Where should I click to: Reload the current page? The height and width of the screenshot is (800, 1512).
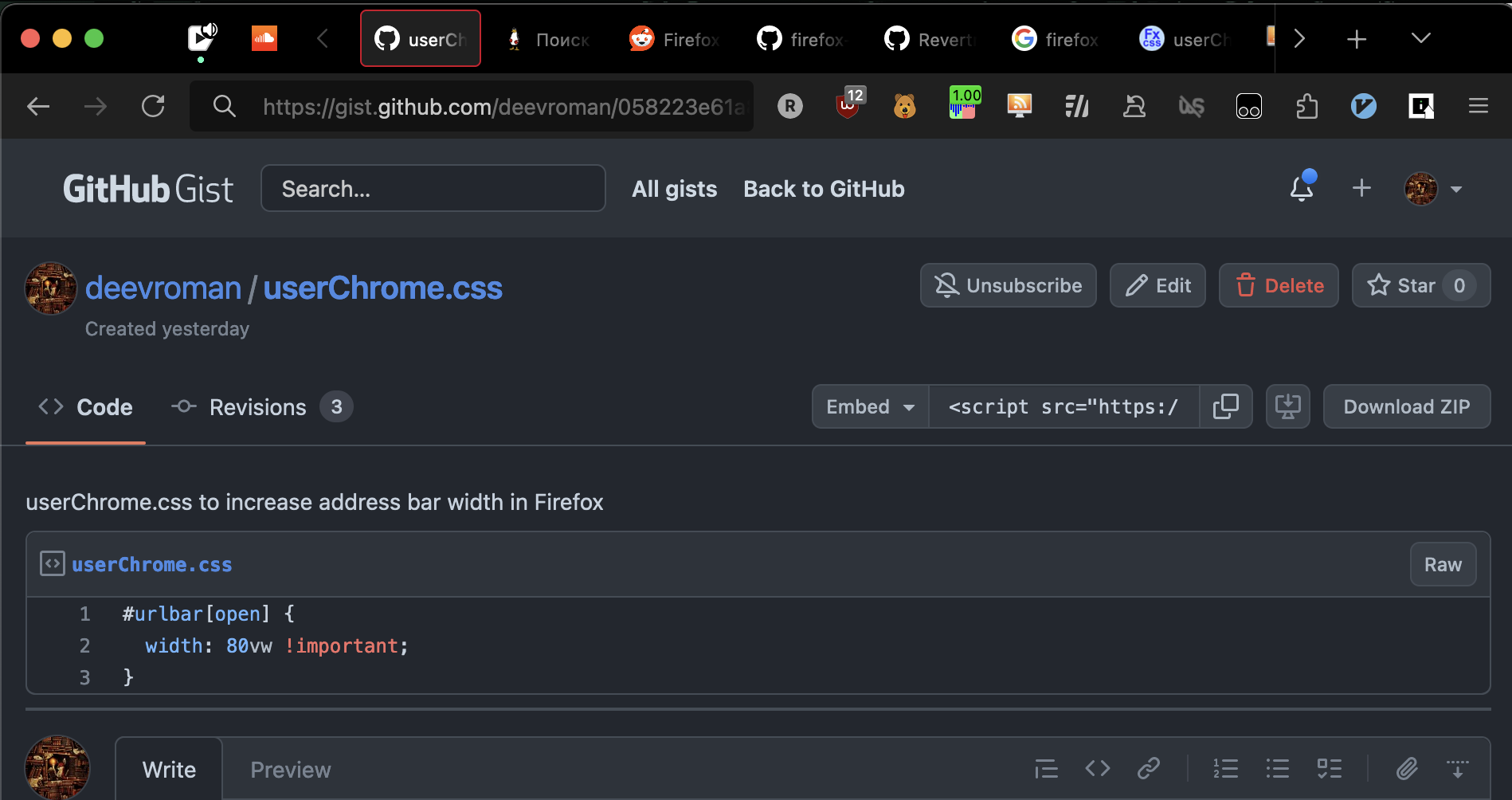click(x=153, y=106)
